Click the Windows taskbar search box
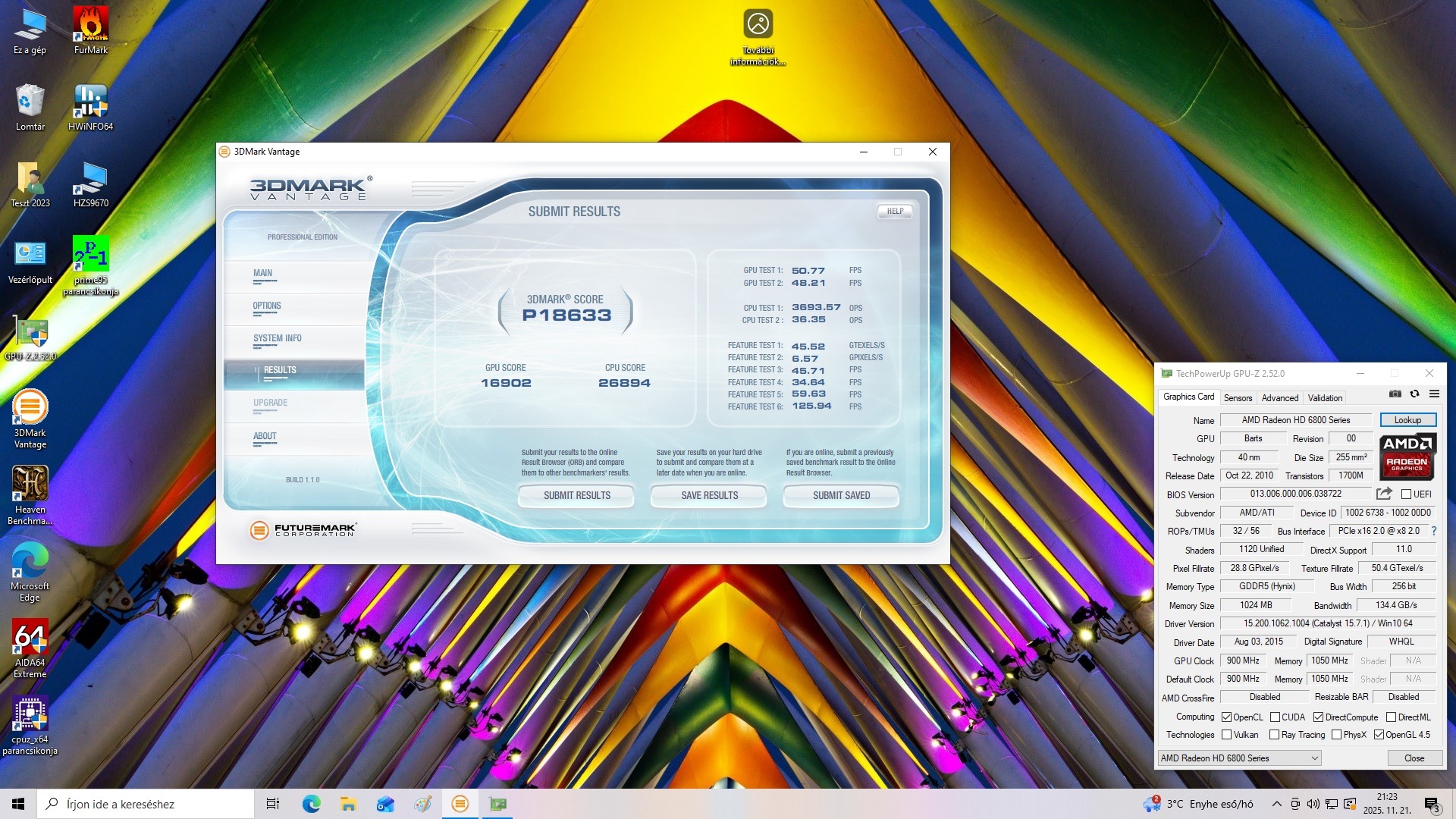Image resolution: width=1456 pixels, height=819 pixels. [x=146, y=804]
